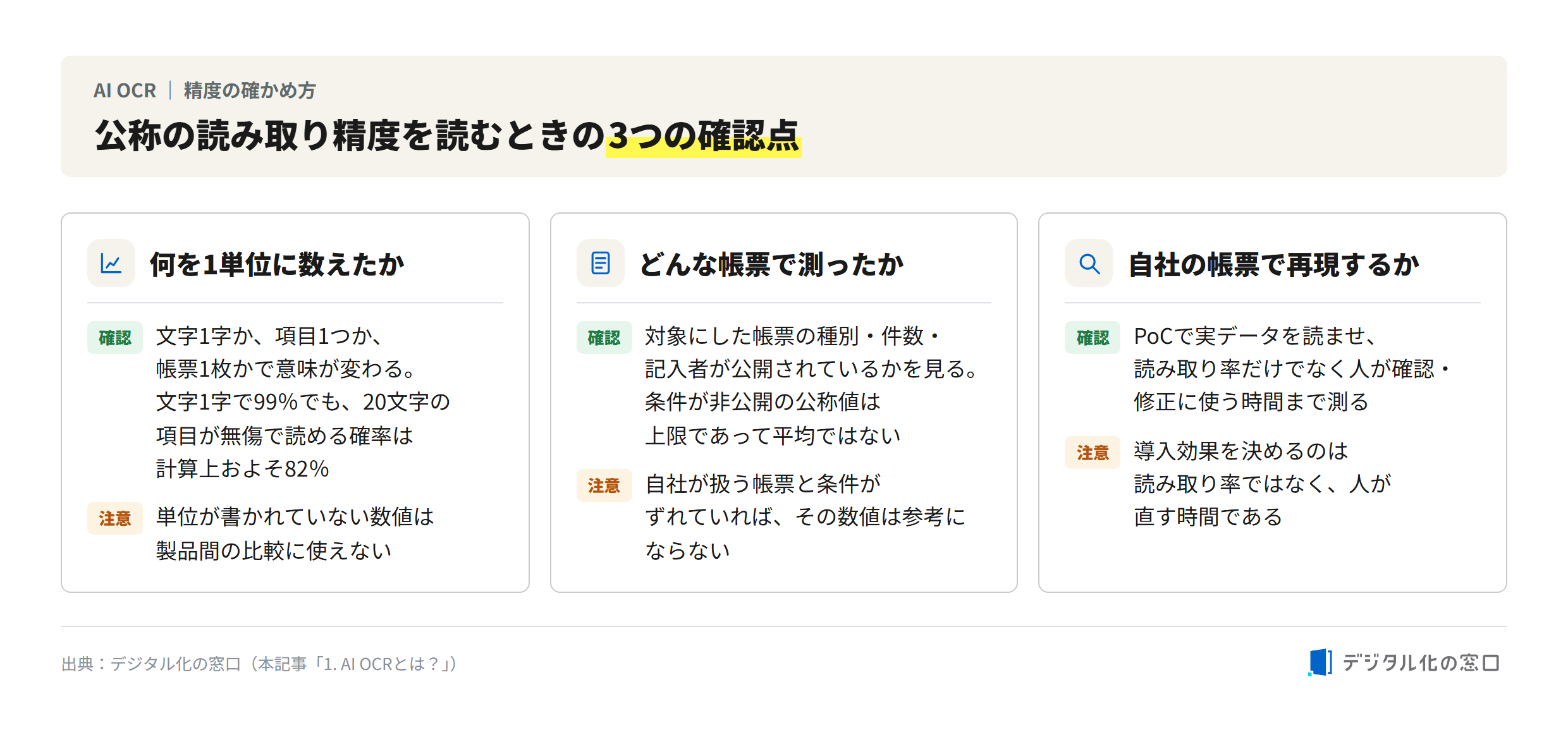
Task: Click the text 計算上およそ82%
Action: coord(243,468)
